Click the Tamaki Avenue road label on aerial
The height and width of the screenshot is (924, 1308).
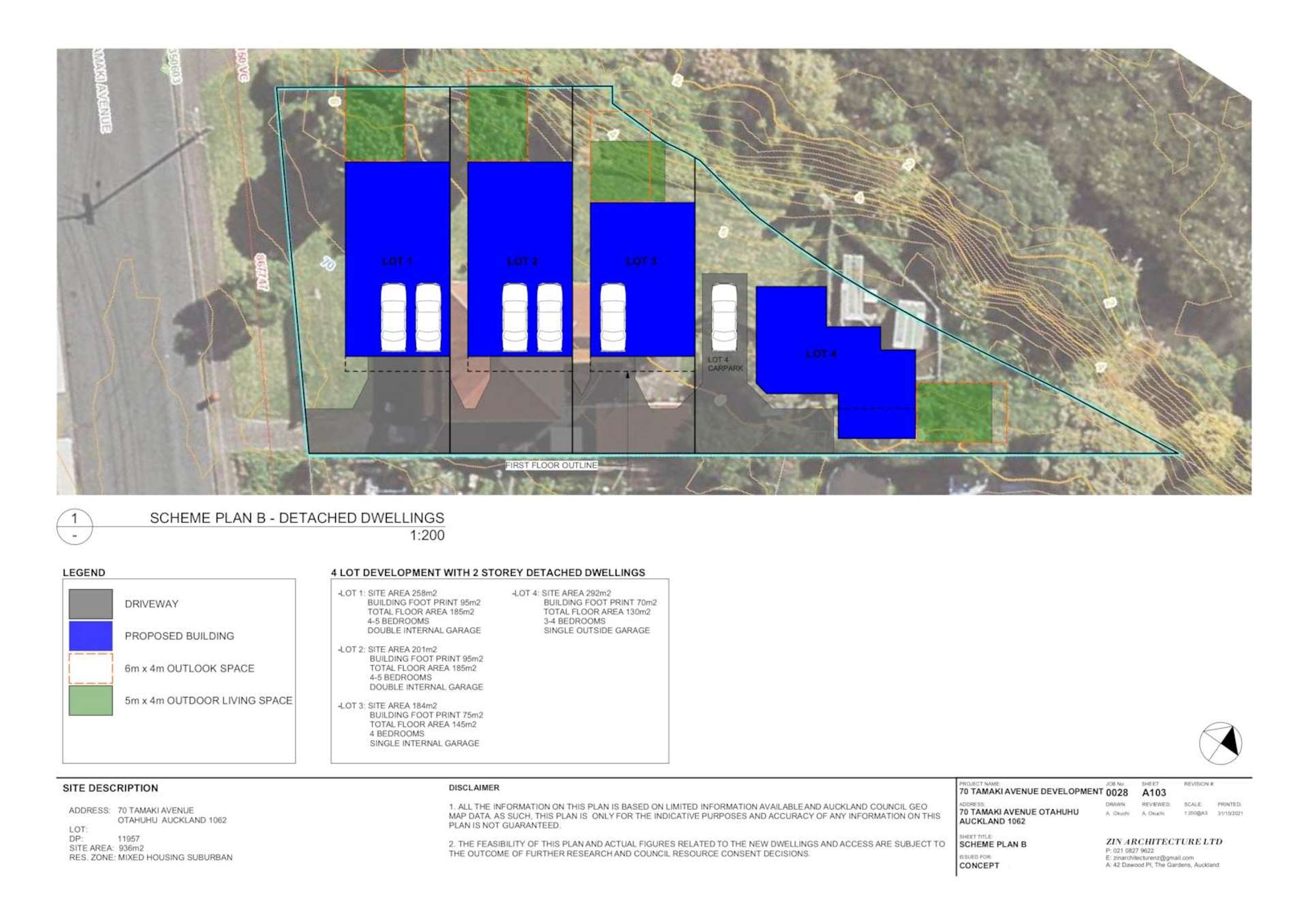tap(102, 89)
